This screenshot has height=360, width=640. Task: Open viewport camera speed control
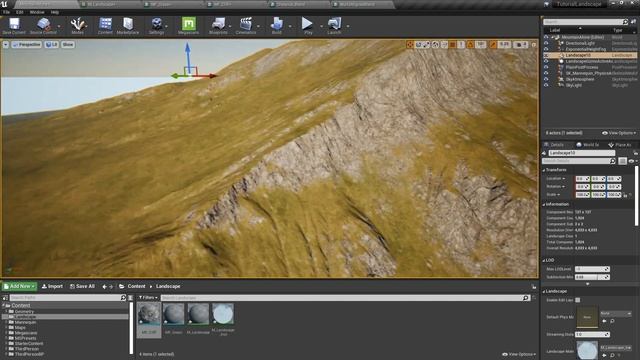(x=520, y=44)
